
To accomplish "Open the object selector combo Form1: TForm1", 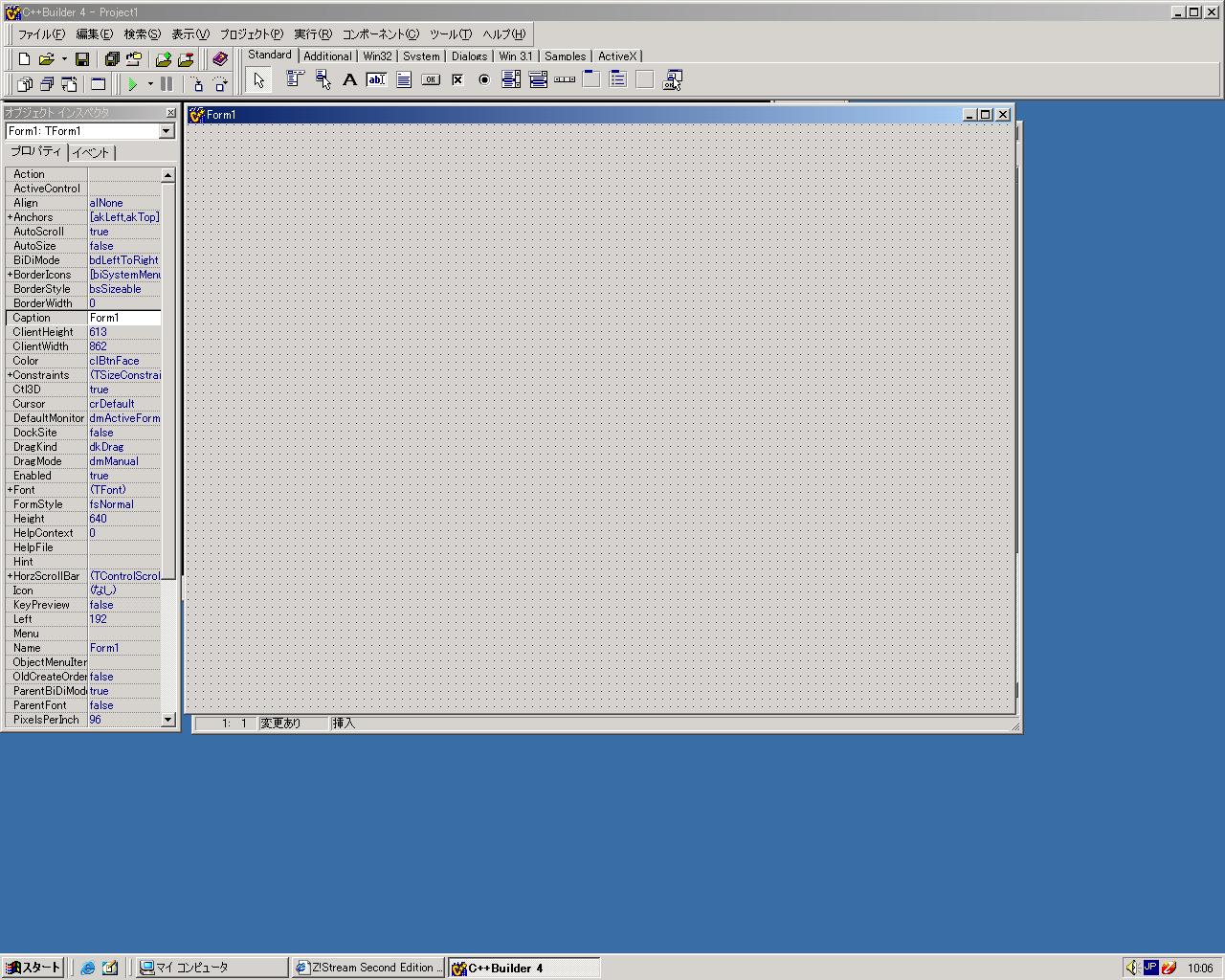I will pyautogui.click(x=90, y=131).
